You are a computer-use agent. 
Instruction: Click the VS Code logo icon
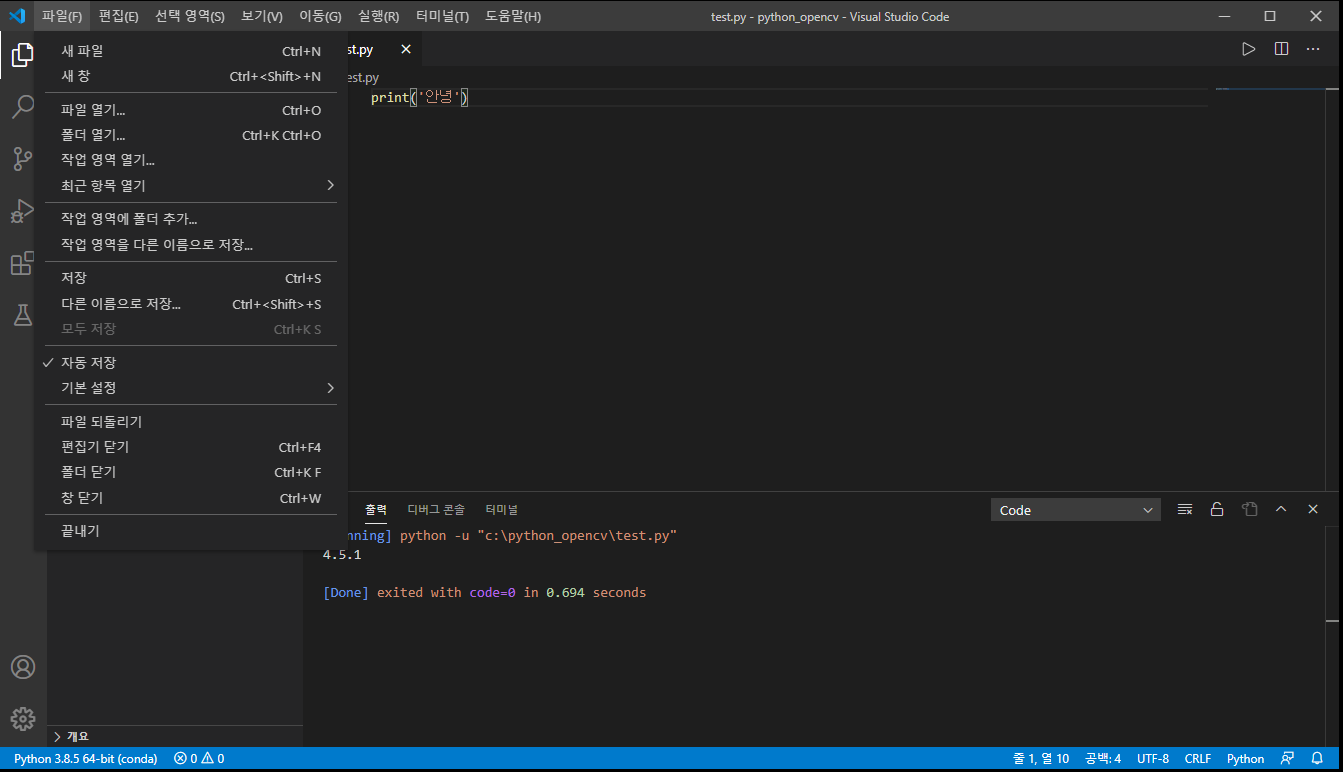pyautogui.click(x=17, y=16)
